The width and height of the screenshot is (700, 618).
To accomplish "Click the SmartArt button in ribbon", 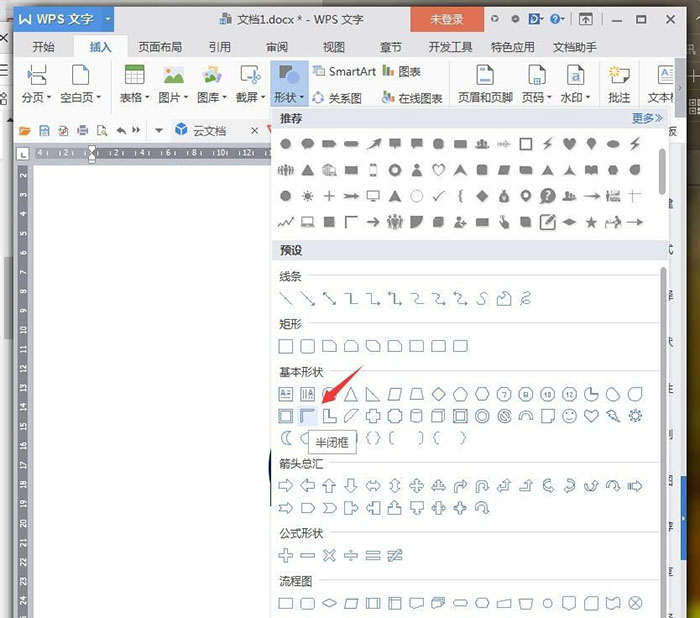I will (343, 71).
